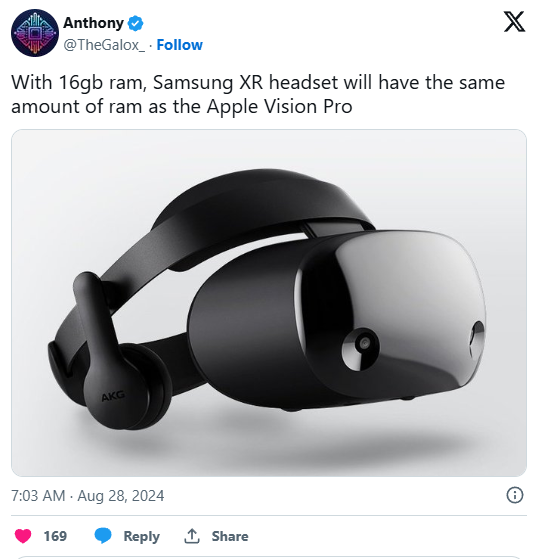Like the tweet with the heart icon
Viewport: 536px width, 559px height.
(x=23, y=536)
